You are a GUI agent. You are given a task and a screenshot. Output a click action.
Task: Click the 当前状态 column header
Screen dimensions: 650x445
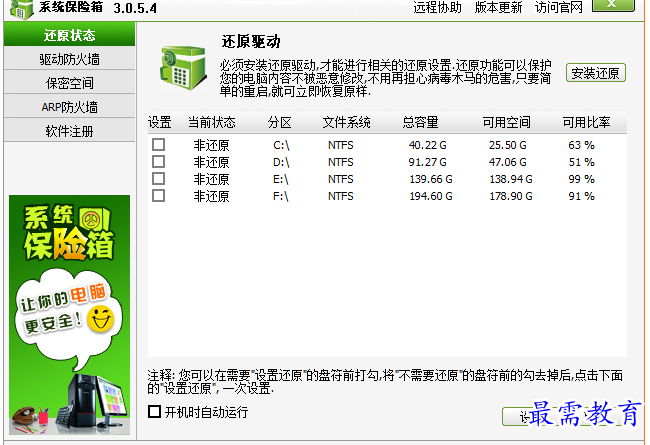coord(211,122)
